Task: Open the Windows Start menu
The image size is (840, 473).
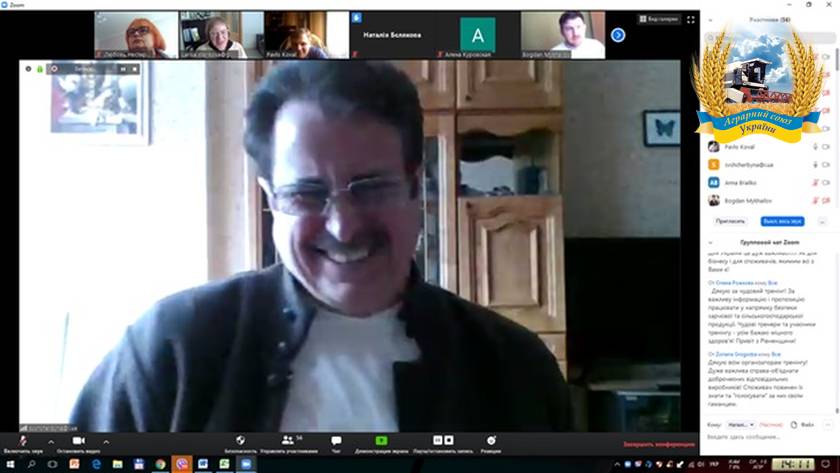Action: coord(10,464)
